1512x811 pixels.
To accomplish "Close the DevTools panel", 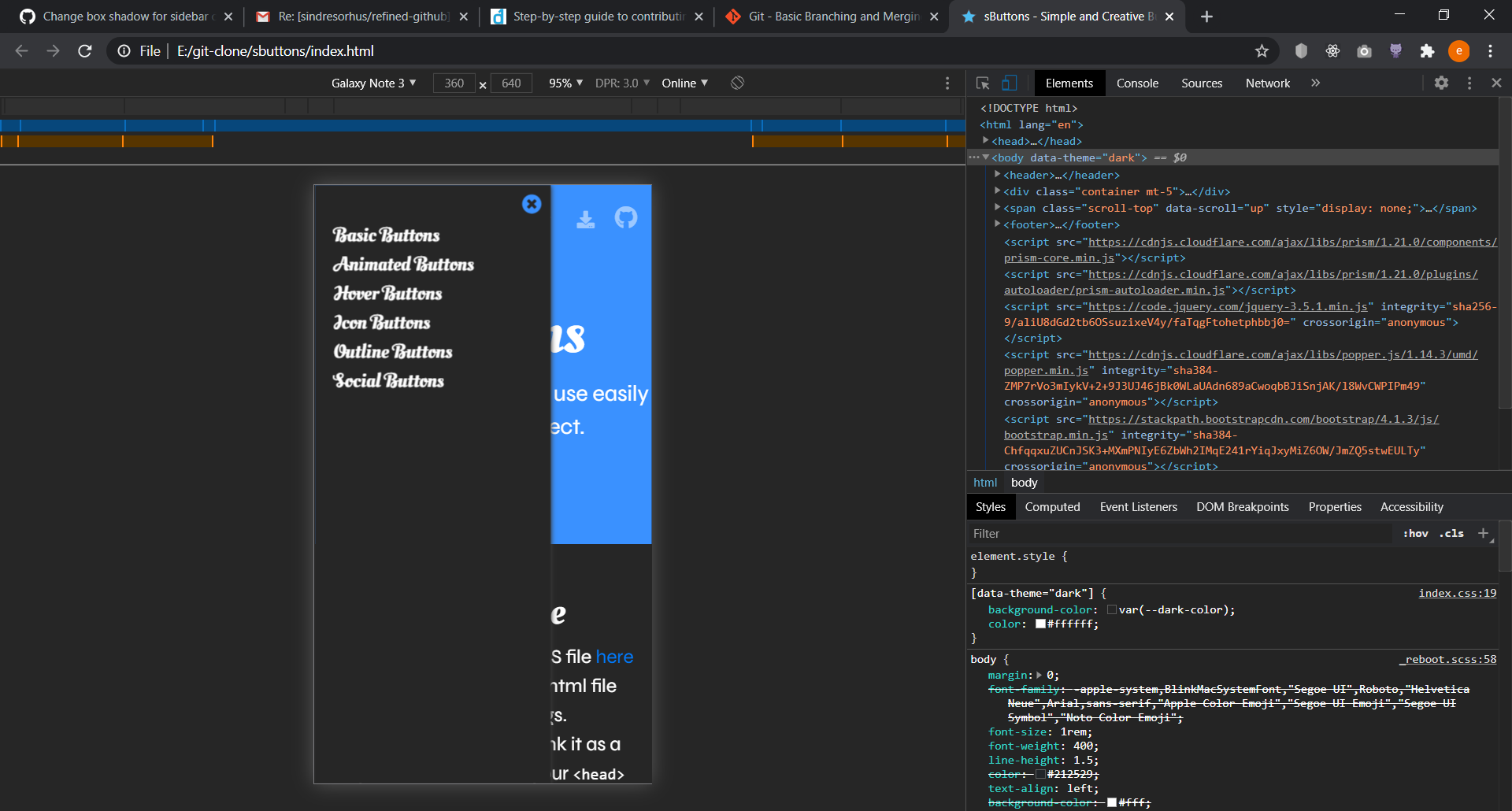I will tap(1496, 83).
